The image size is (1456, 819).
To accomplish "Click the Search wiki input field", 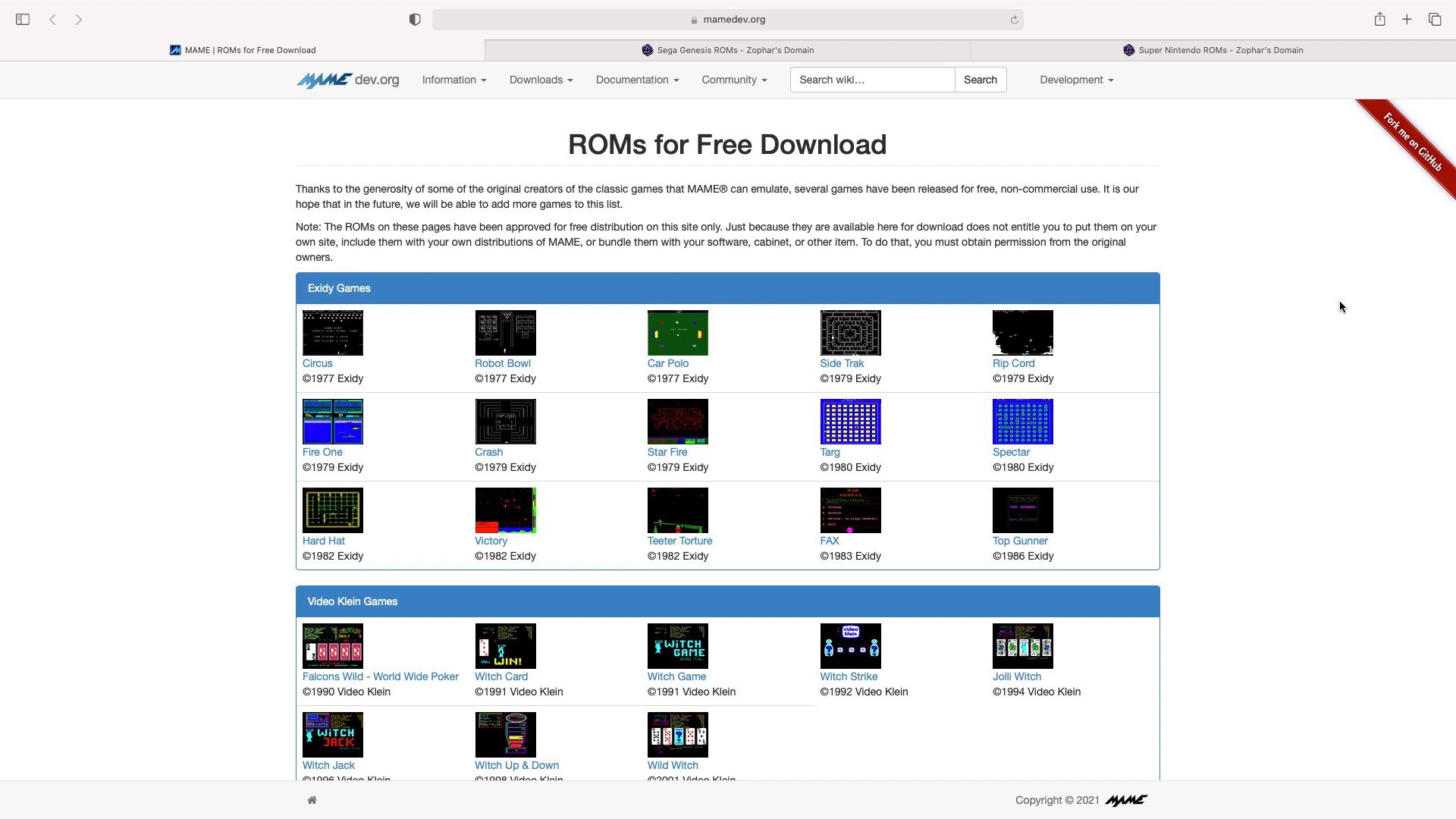I will [872, 80].
